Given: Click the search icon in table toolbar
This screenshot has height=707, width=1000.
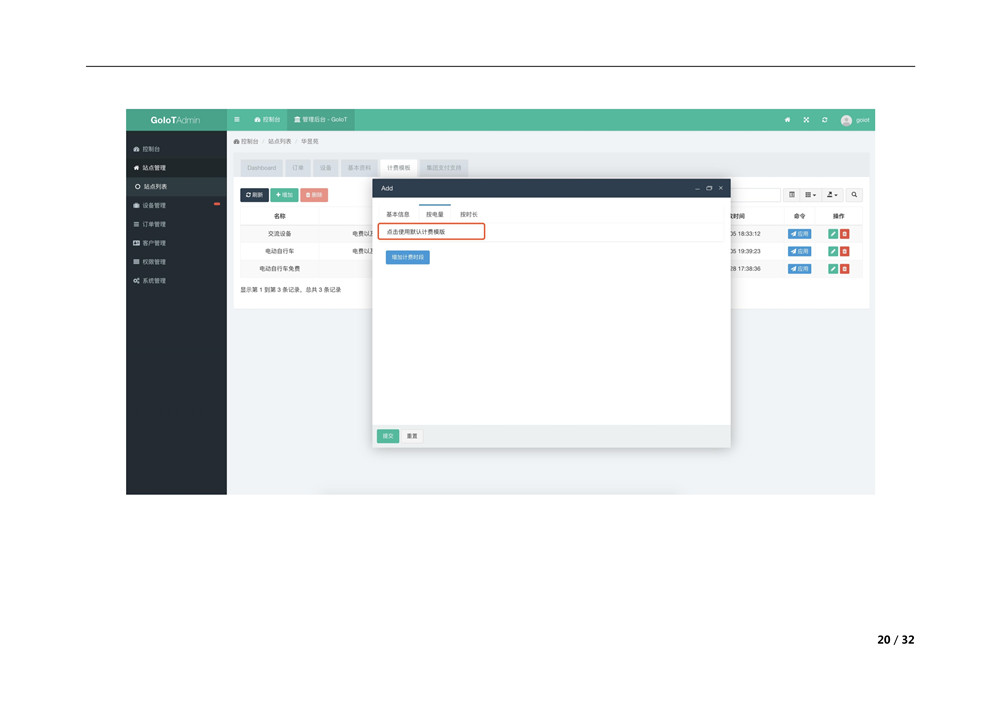Looking at the screenshot, I should [854, 195].
